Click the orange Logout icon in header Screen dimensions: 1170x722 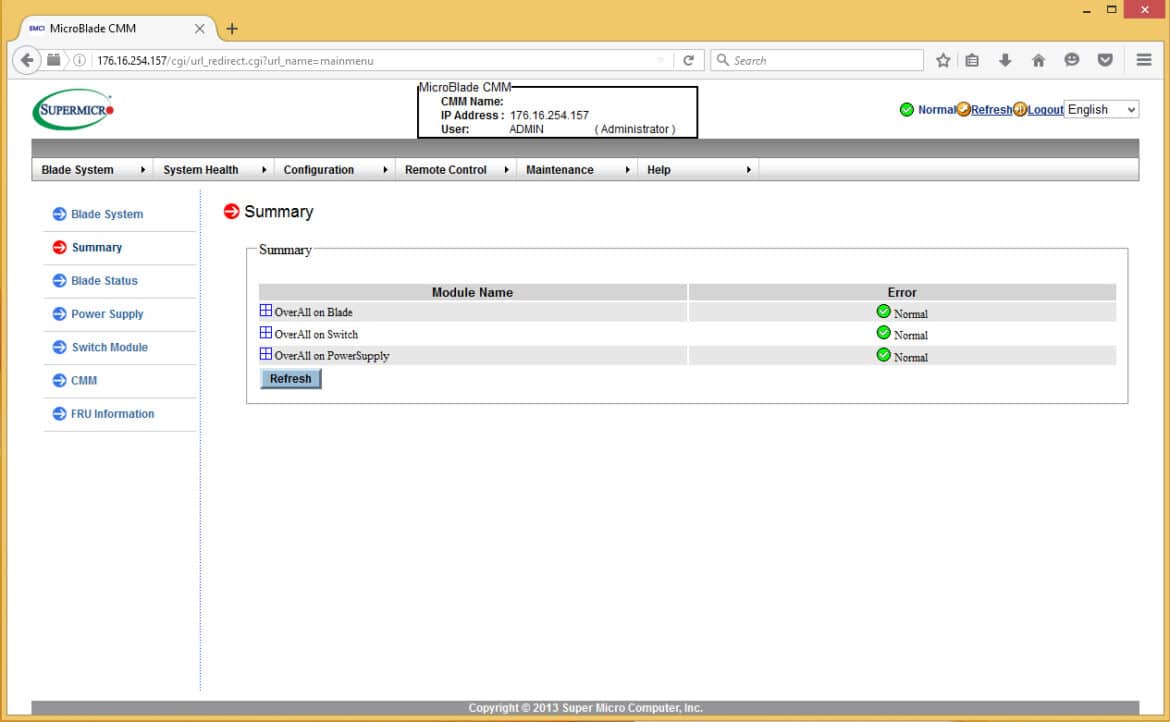pyautogui.click(x=1020, y=110)
